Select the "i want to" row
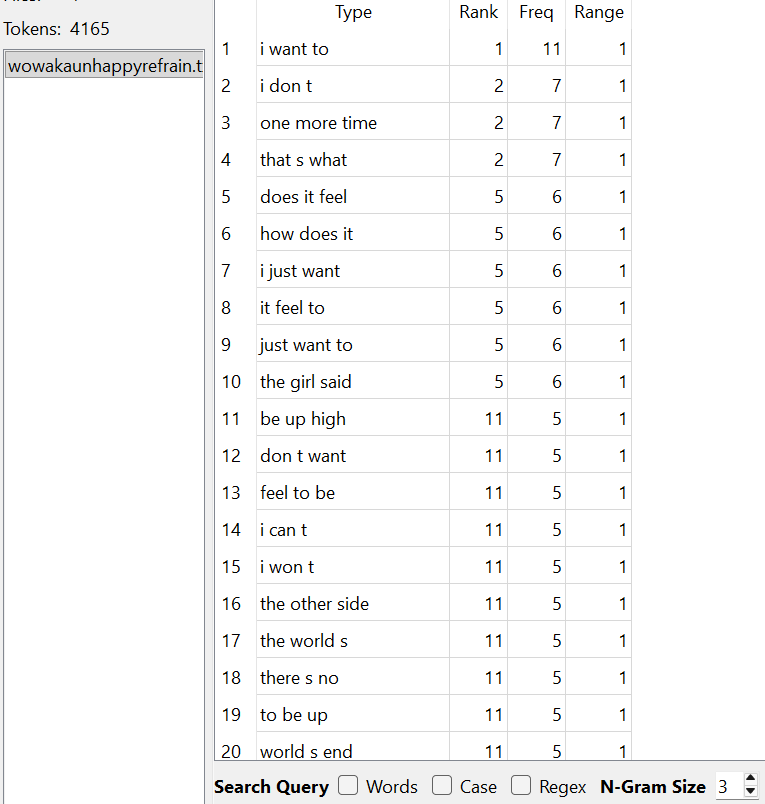Viewport: 765px width, 804px height. coord(294,49)
